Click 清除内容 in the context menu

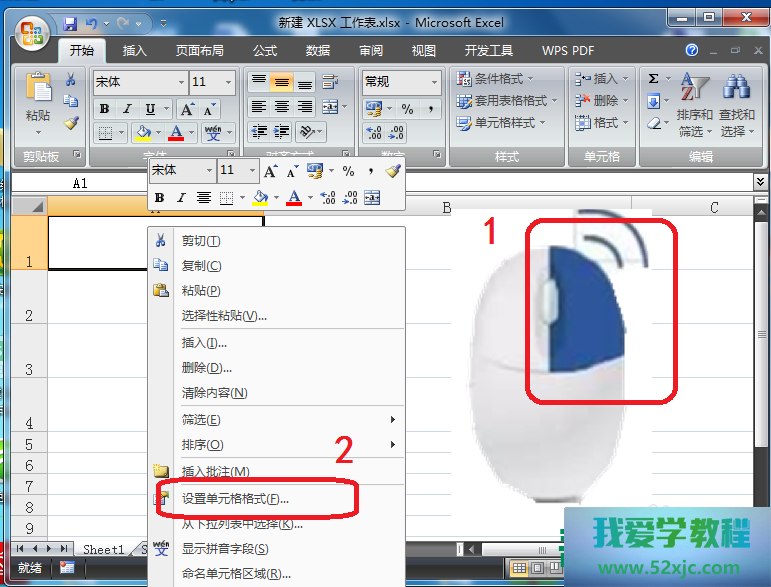(x=214, y=393)
